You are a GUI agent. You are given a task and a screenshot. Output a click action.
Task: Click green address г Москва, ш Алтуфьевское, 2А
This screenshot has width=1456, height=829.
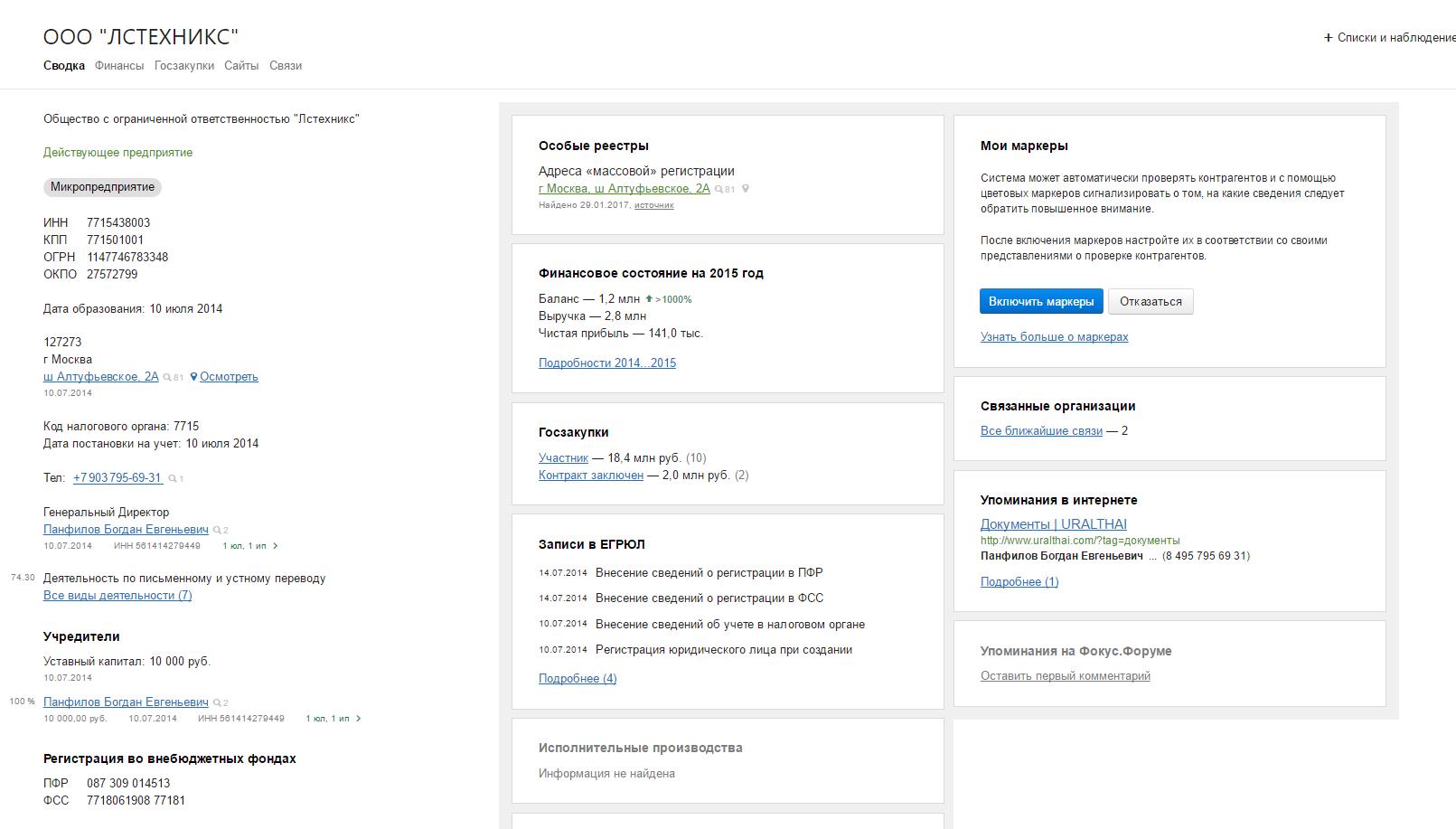click(625, 188)
